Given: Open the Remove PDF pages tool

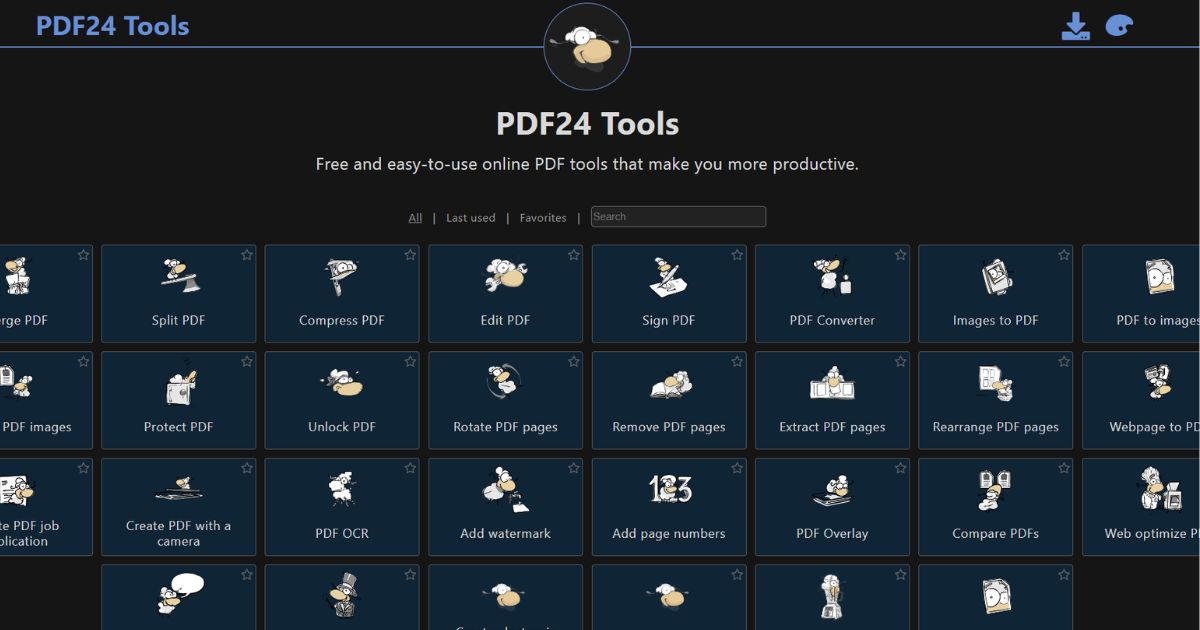Looking at the screenshot, I should pyautogui.click(x=668, y=400).
